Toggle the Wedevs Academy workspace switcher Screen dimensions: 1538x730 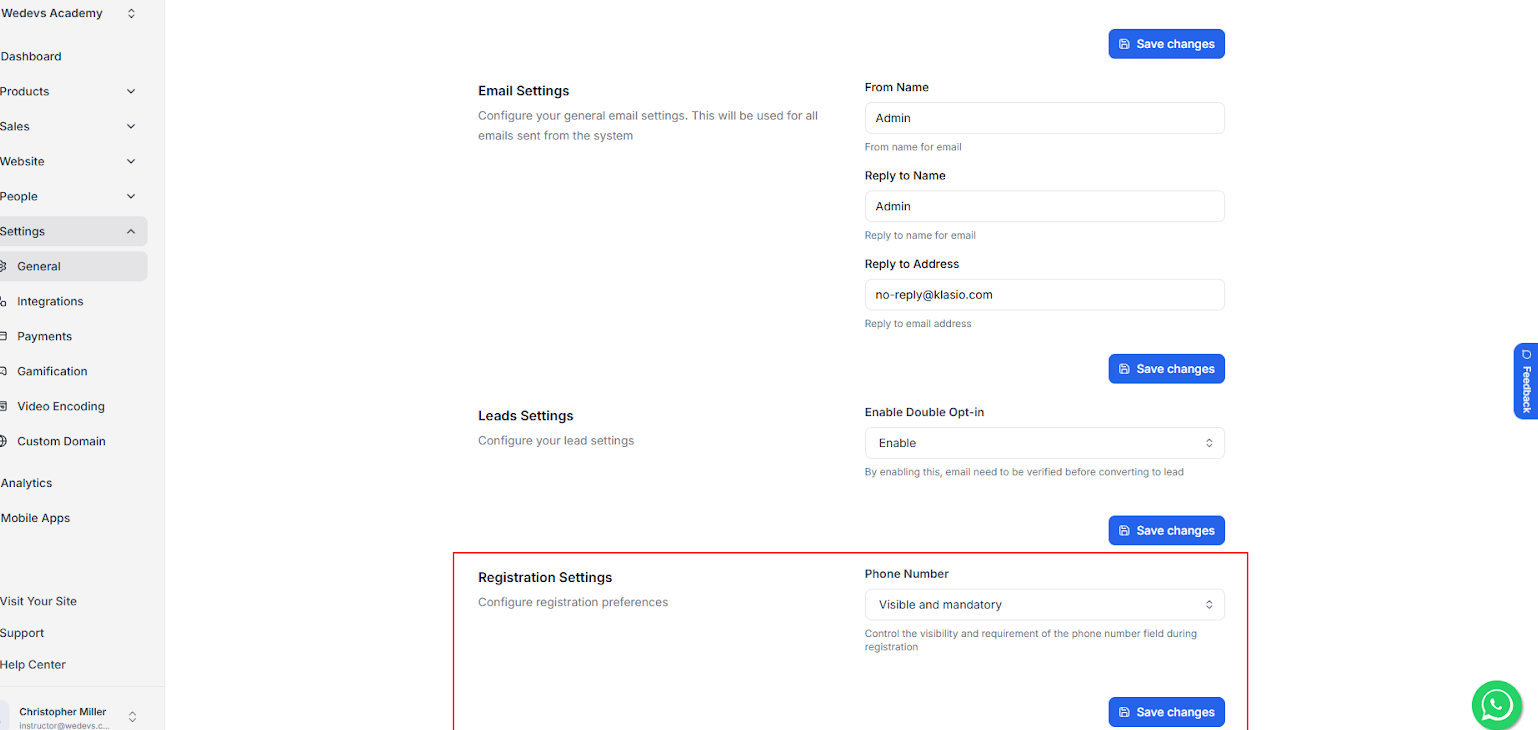[x=130, y=13]
